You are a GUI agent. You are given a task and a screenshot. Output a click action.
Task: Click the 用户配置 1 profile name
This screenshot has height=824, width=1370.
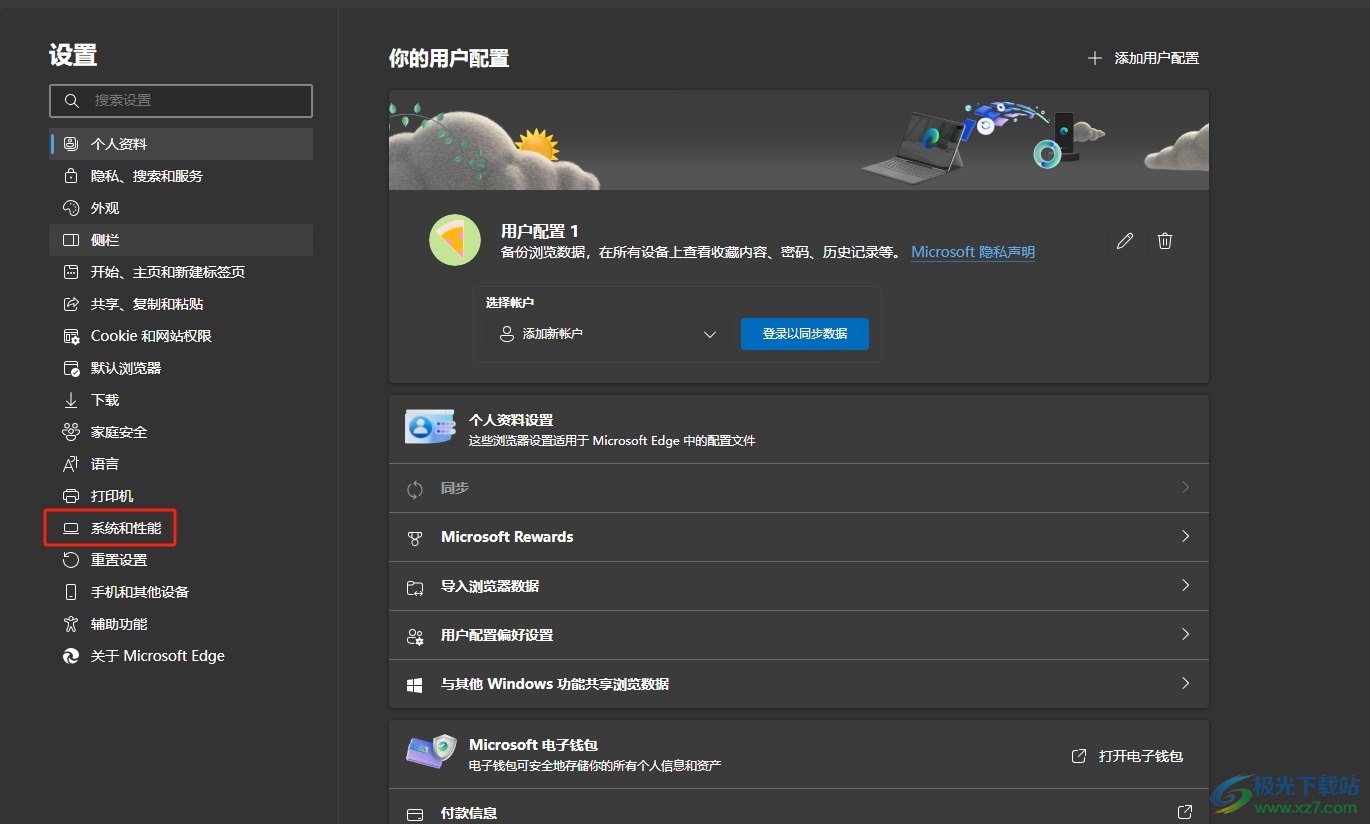coord(540,231)
